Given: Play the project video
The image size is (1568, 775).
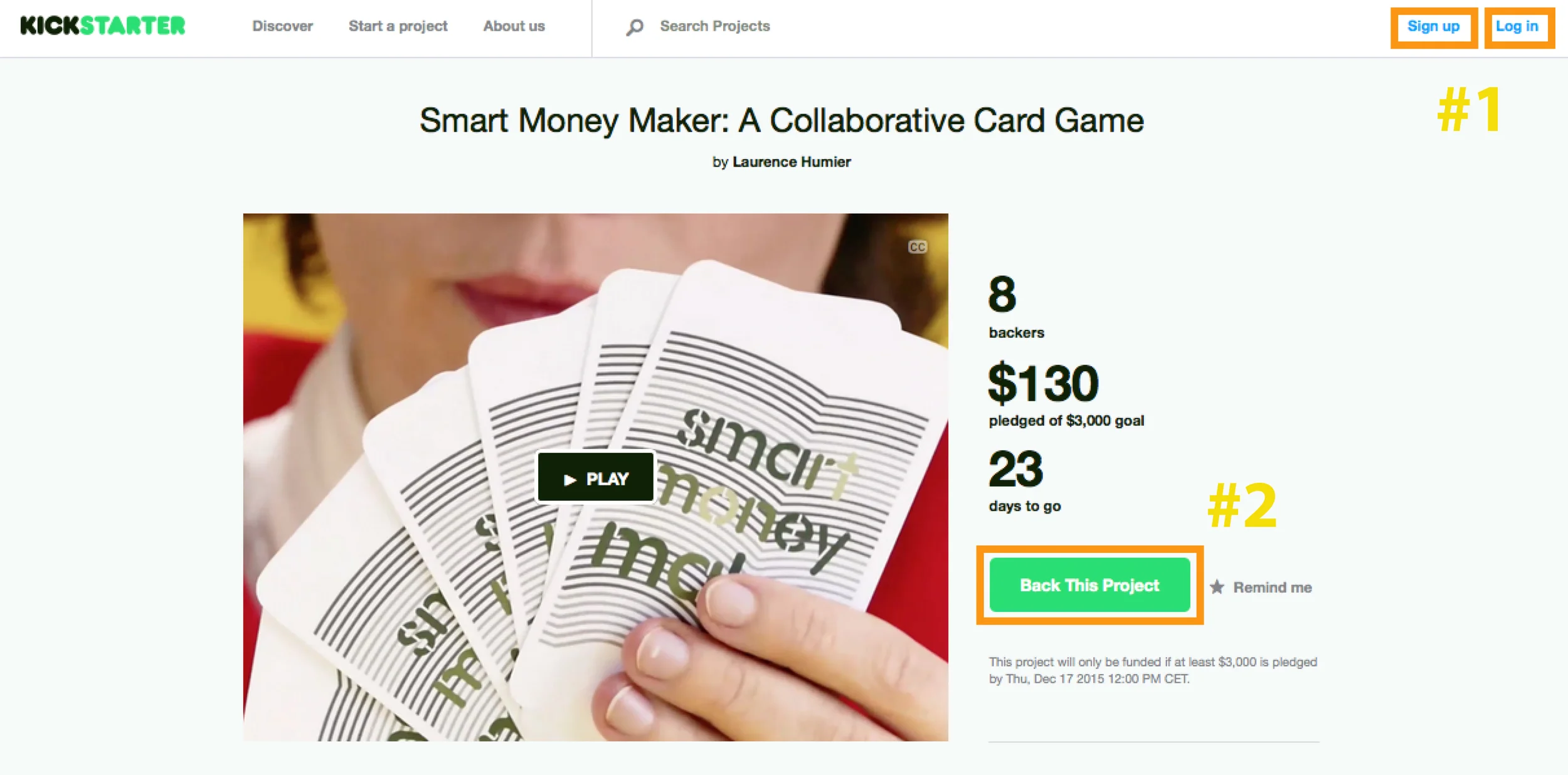Looking at the screenshot, I should click(x=596, y=478).
